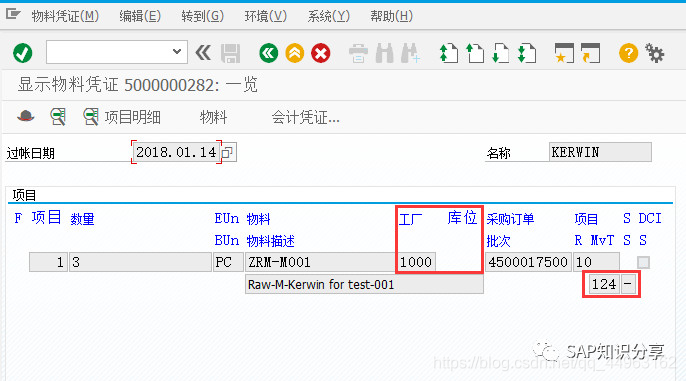
Task: Click the quantity cell showing 3
Action: (140, 262)
